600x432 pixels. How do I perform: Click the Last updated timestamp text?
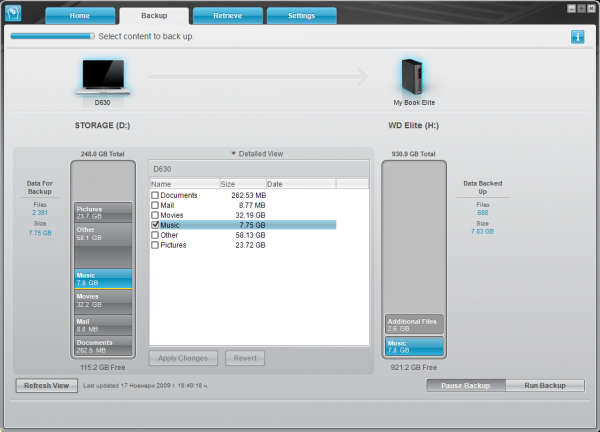click(x=145, y=386)
